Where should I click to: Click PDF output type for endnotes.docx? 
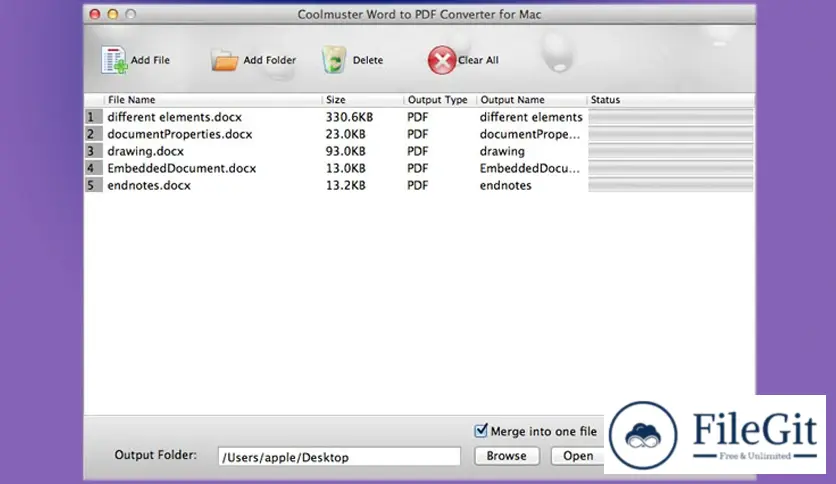tap(417, 185)
